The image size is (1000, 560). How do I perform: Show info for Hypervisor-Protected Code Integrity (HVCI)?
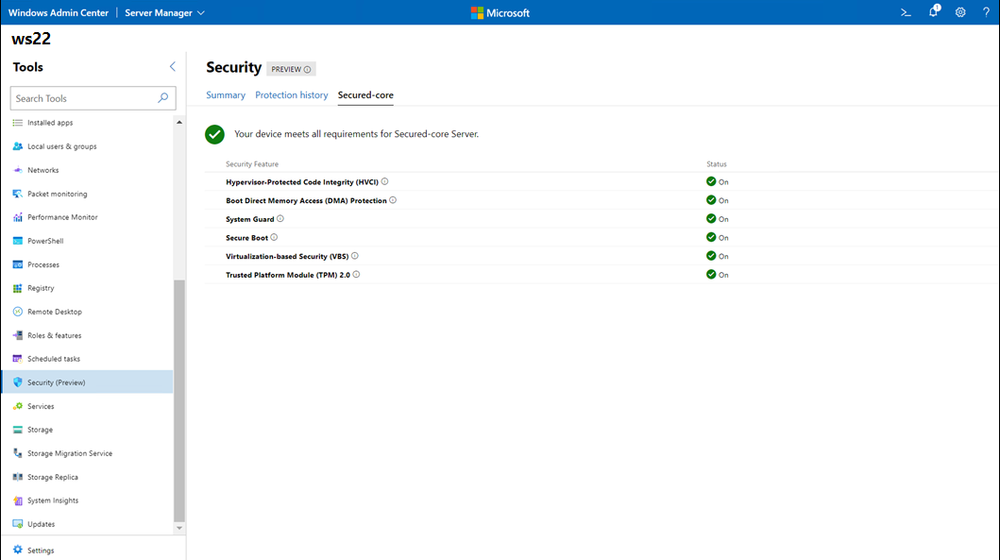[385, 182]
